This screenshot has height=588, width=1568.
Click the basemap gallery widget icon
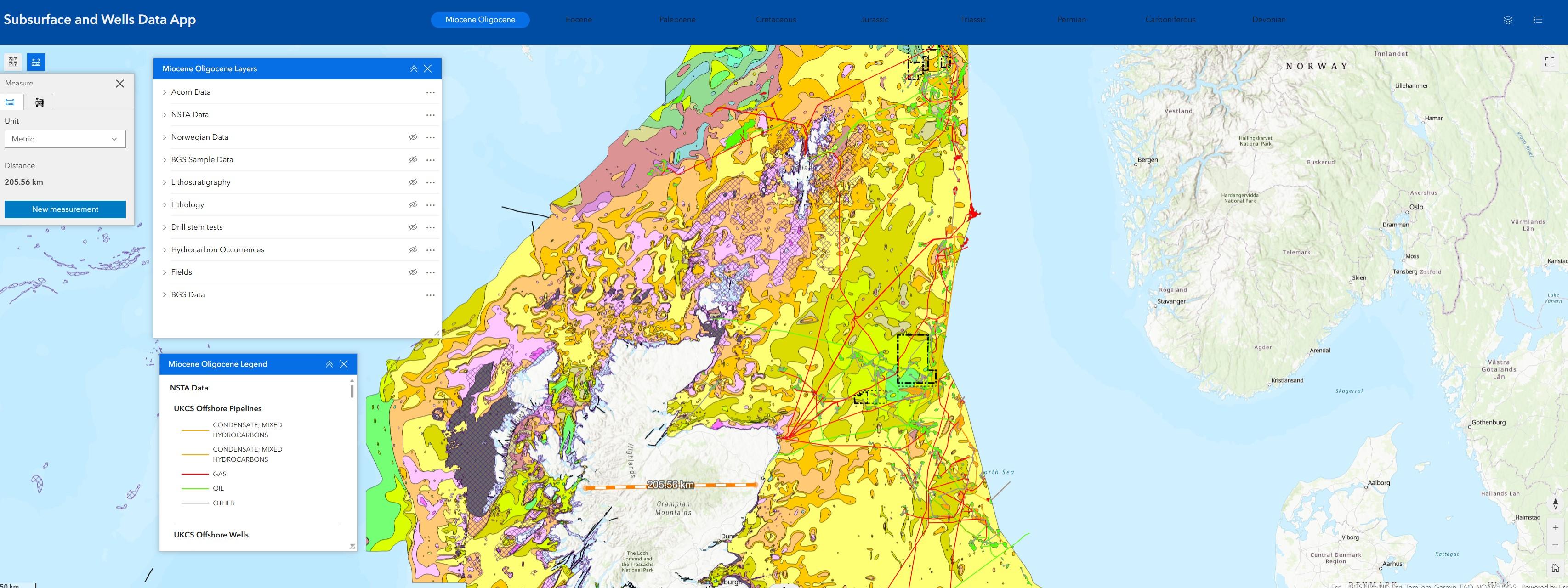(13, 62)
